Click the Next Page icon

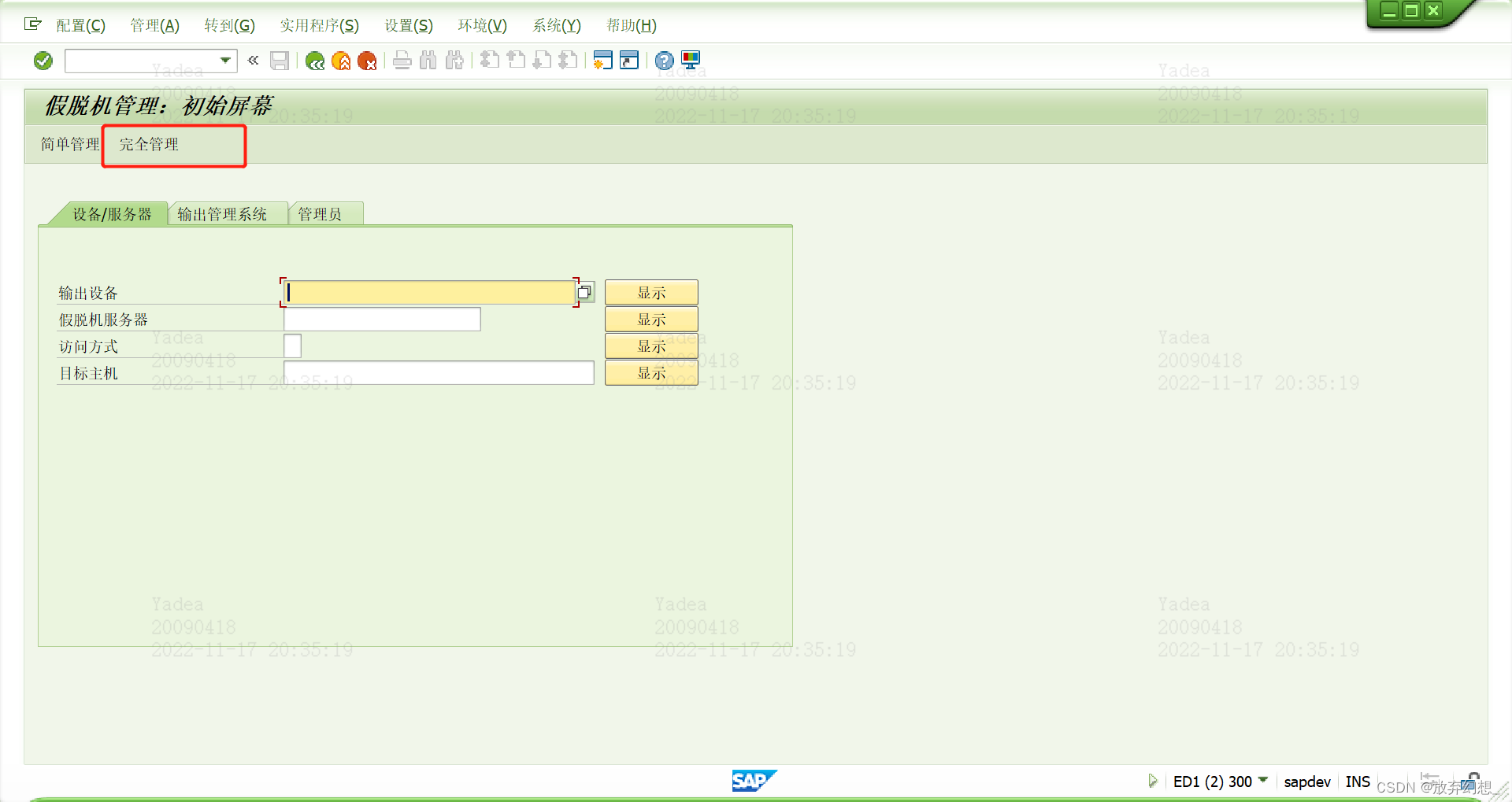pos(542,60)
